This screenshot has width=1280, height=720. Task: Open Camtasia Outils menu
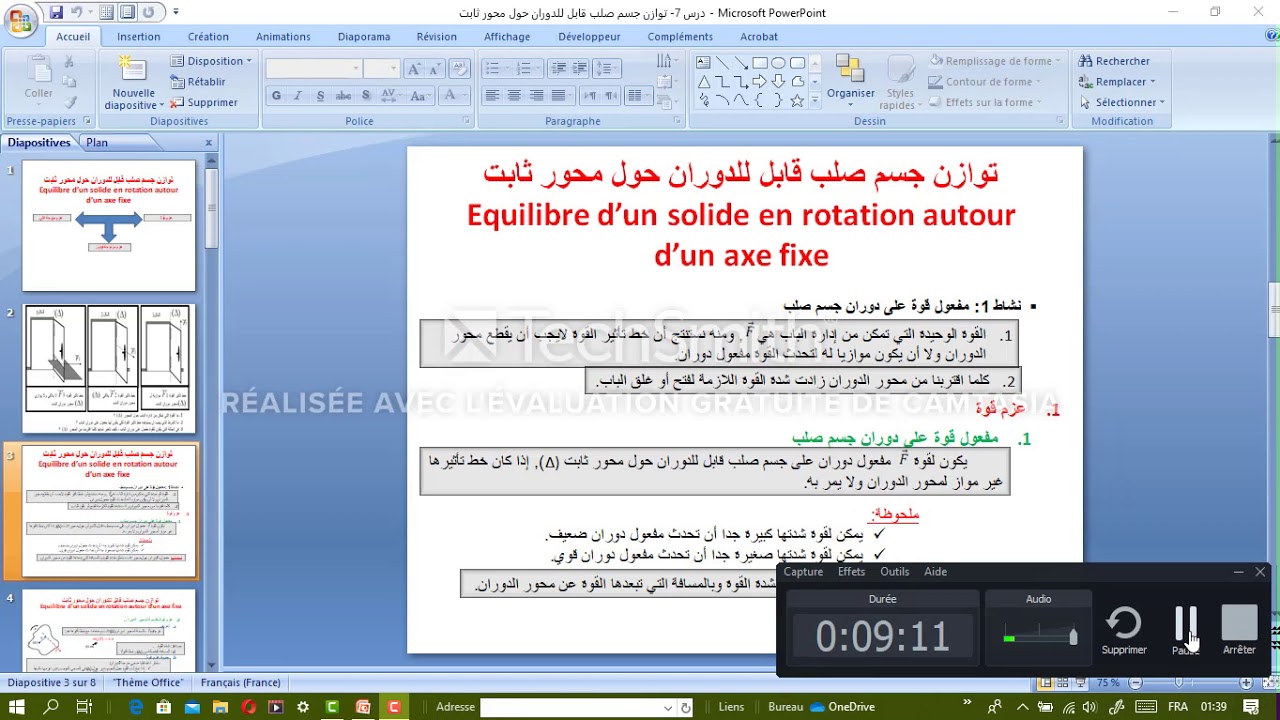[x=894, y=572]
